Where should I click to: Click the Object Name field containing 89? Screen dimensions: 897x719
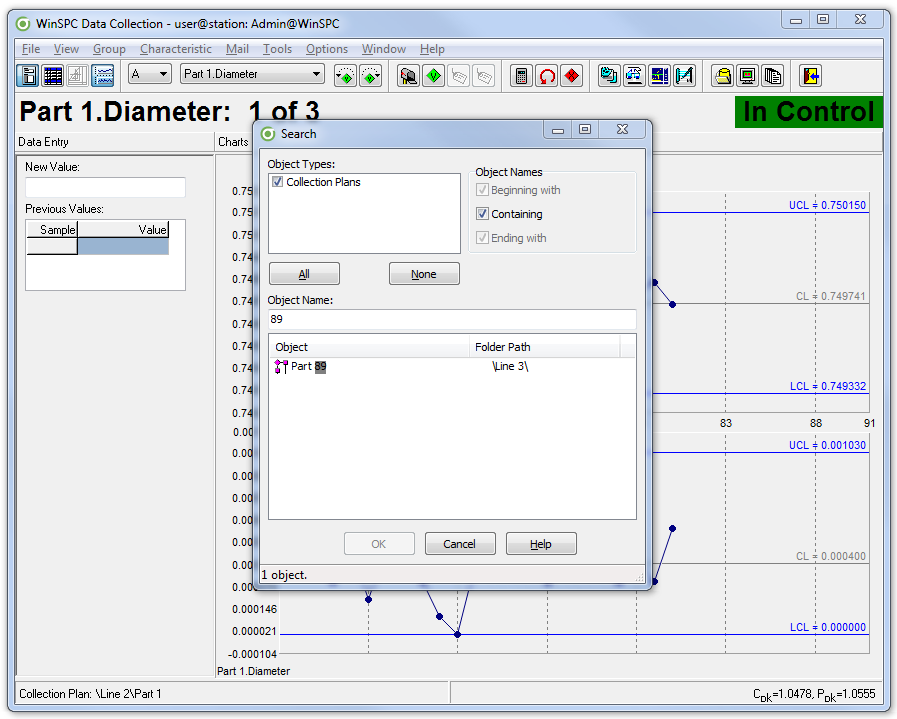click(453, 319)
